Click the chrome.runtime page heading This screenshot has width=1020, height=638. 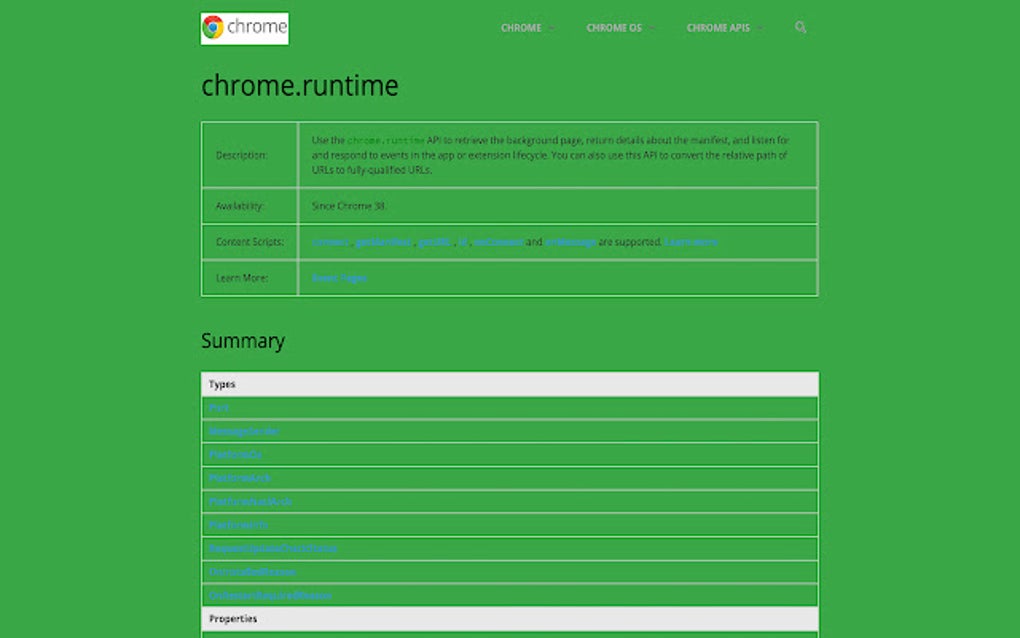pyautogui.click(x=298, y=86)
